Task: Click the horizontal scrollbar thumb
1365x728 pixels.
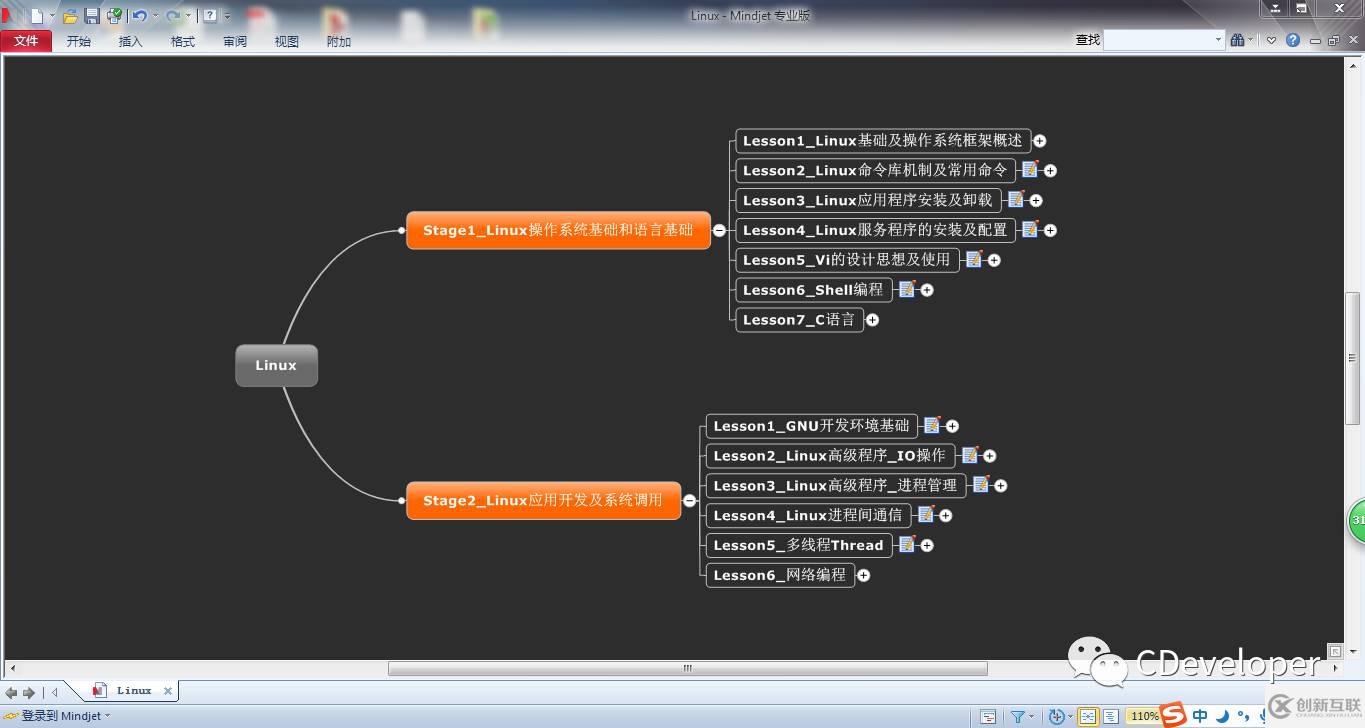Action: pos(688,668)
